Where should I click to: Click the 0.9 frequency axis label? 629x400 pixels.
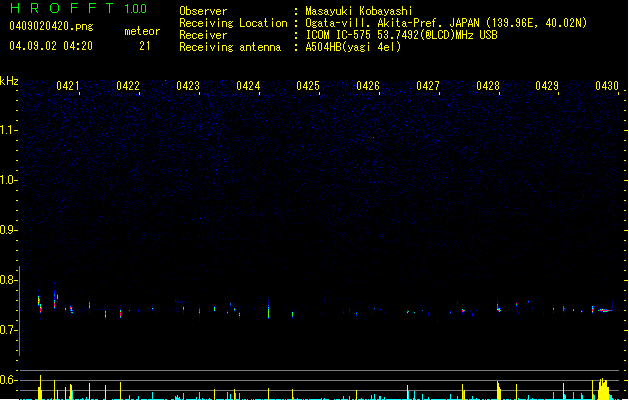click(x=8, y=230)
